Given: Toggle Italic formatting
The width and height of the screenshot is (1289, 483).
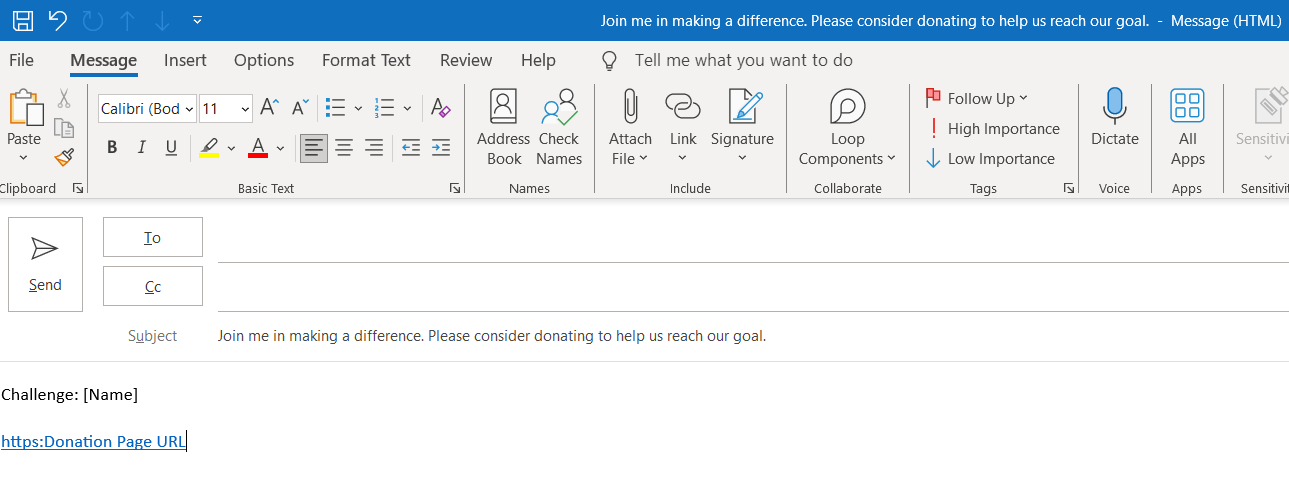Looking at the screenshot, I should [142, 148].
